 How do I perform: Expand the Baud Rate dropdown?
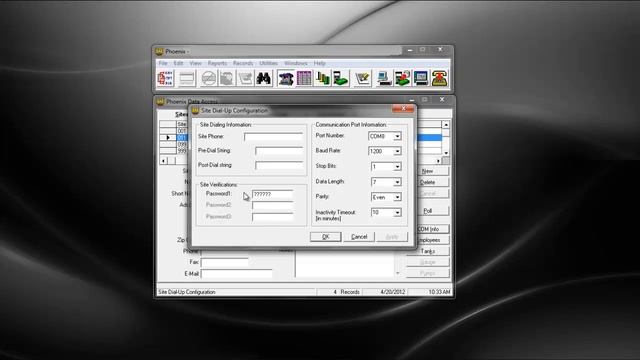(x=397, y=151)
